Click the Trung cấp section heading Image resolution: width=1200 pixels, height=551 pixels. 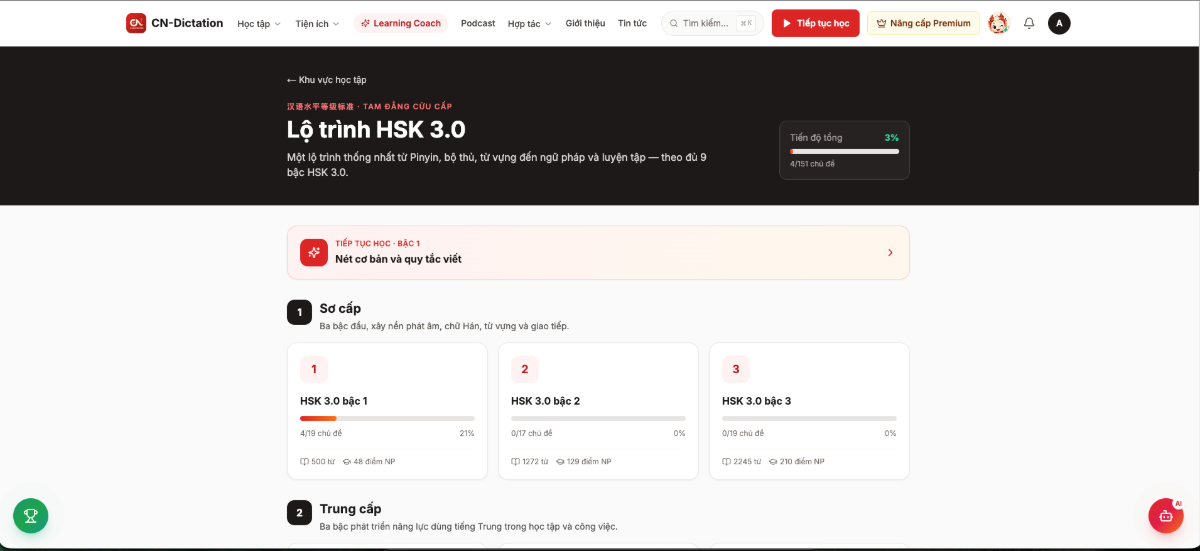[350, 509]
